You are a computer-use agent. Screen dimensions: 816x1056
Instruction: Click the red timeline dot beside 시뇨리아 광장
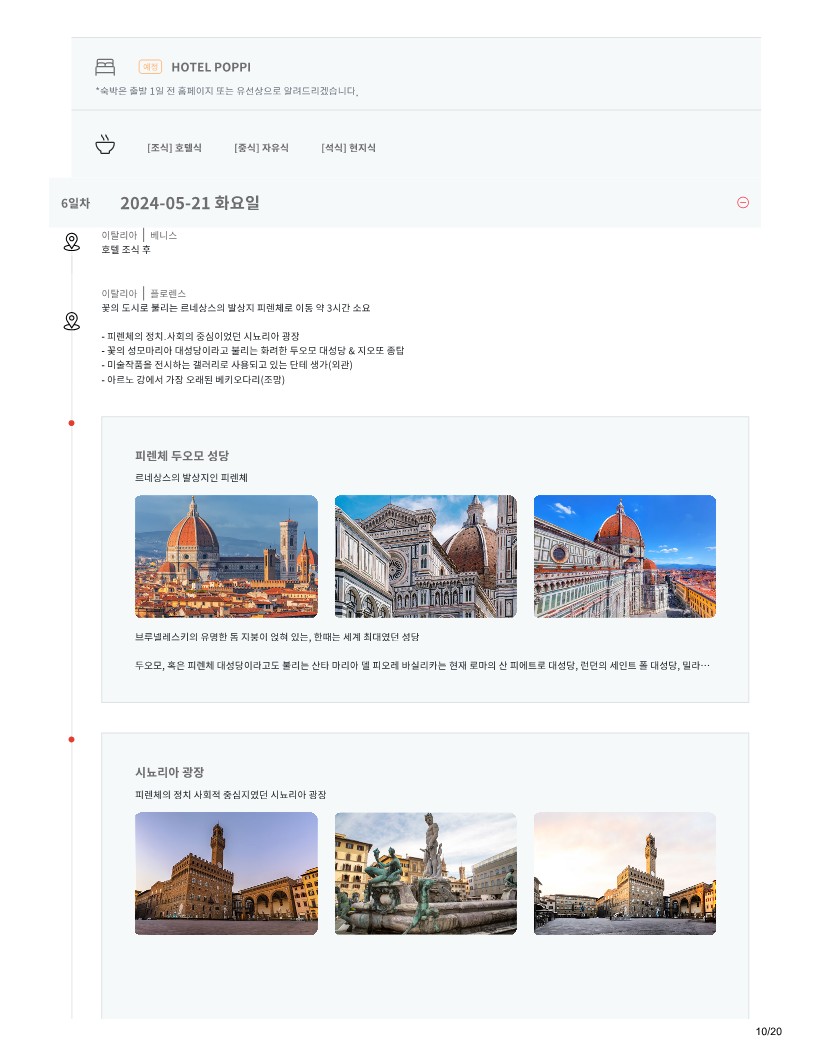pos(71,739)
